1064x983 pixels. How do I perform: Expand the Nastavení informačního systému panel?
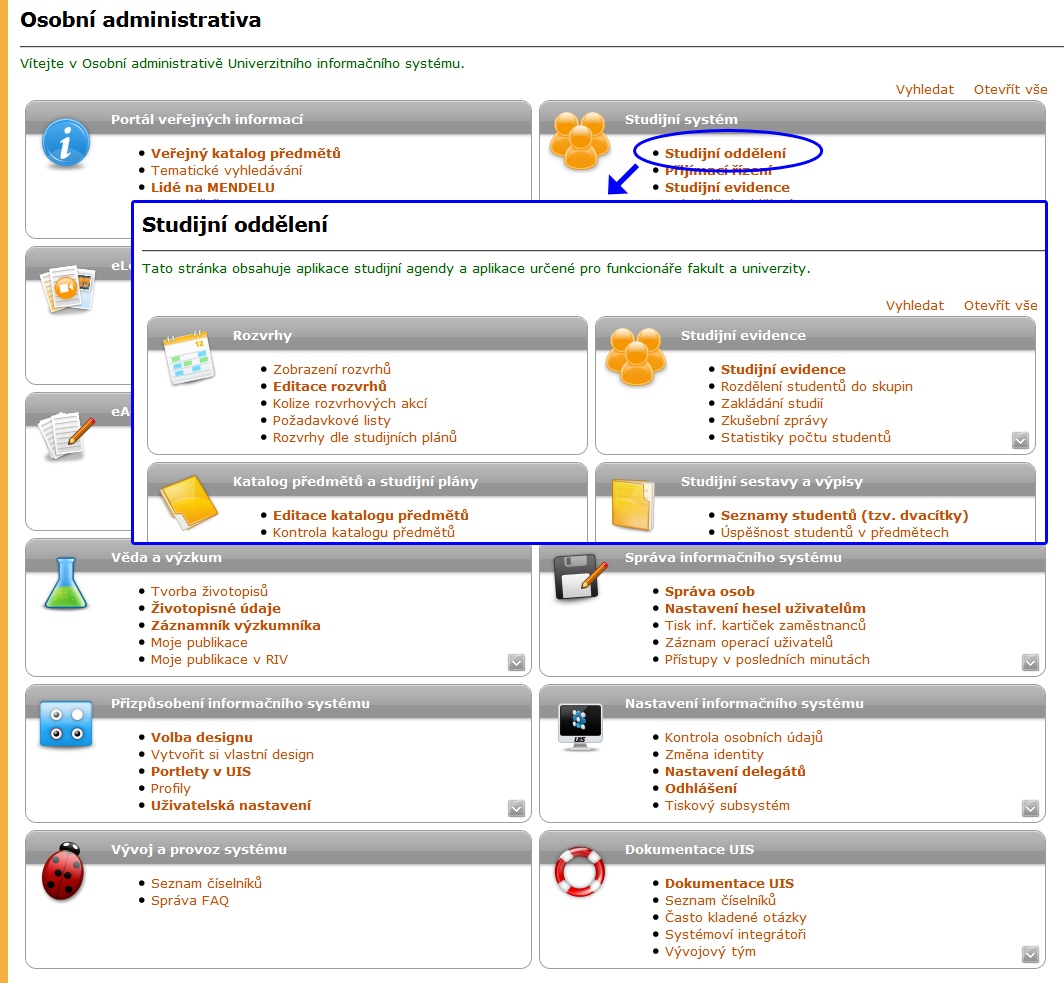(1031, 808)
